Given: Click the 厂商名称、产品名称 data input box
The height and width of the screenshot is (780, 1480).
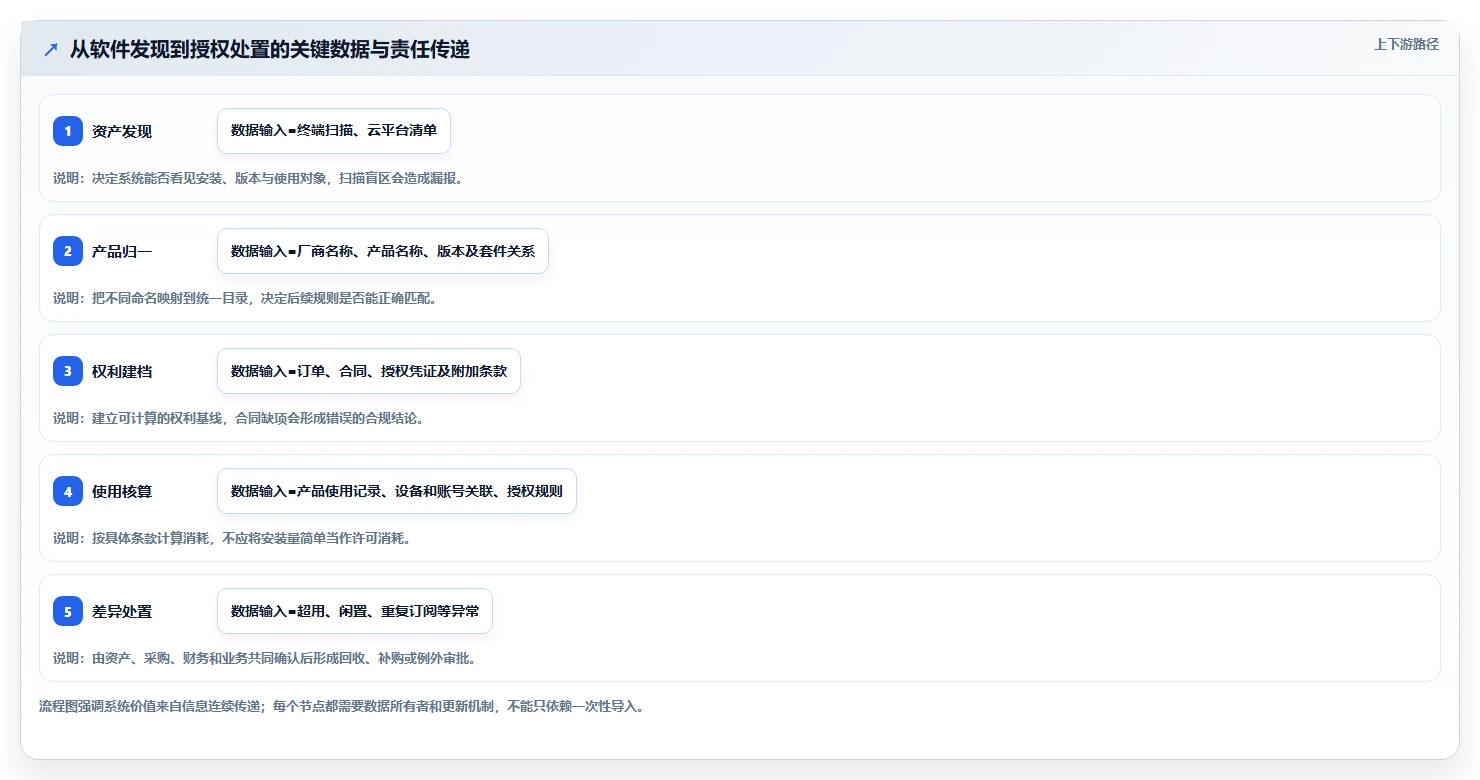Looking at the screenshot, I should coord(383,251).
